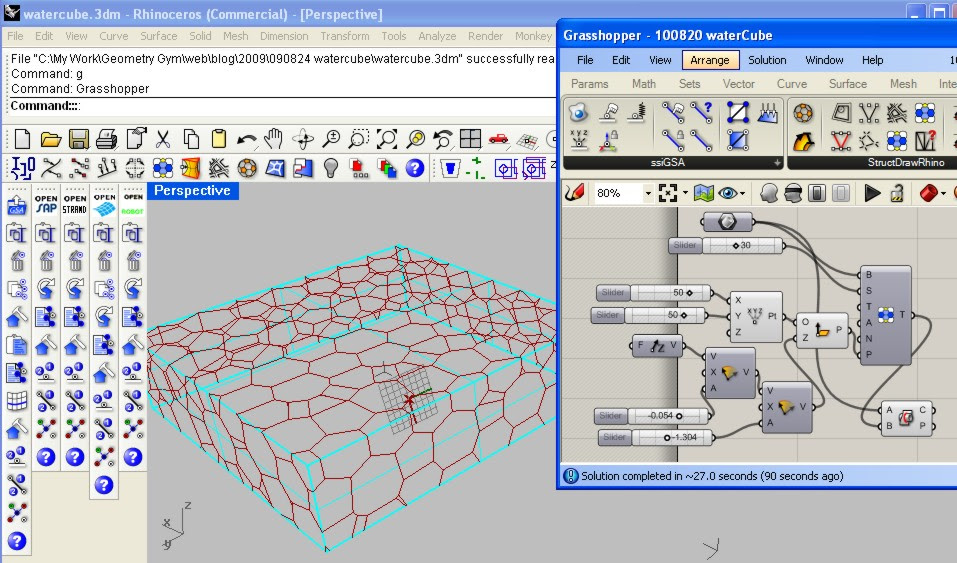This screenshot has width=957, height=563.
Task: Toggle the blindfolded head hide-preview icon
Action: (x=793, y=193)
